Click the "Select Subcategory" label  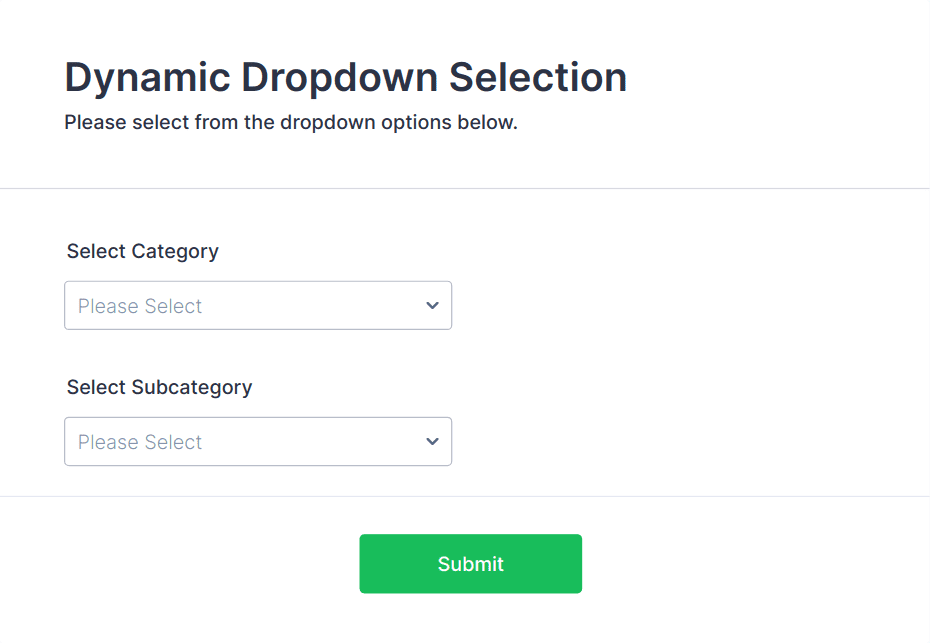pos(159,387)
